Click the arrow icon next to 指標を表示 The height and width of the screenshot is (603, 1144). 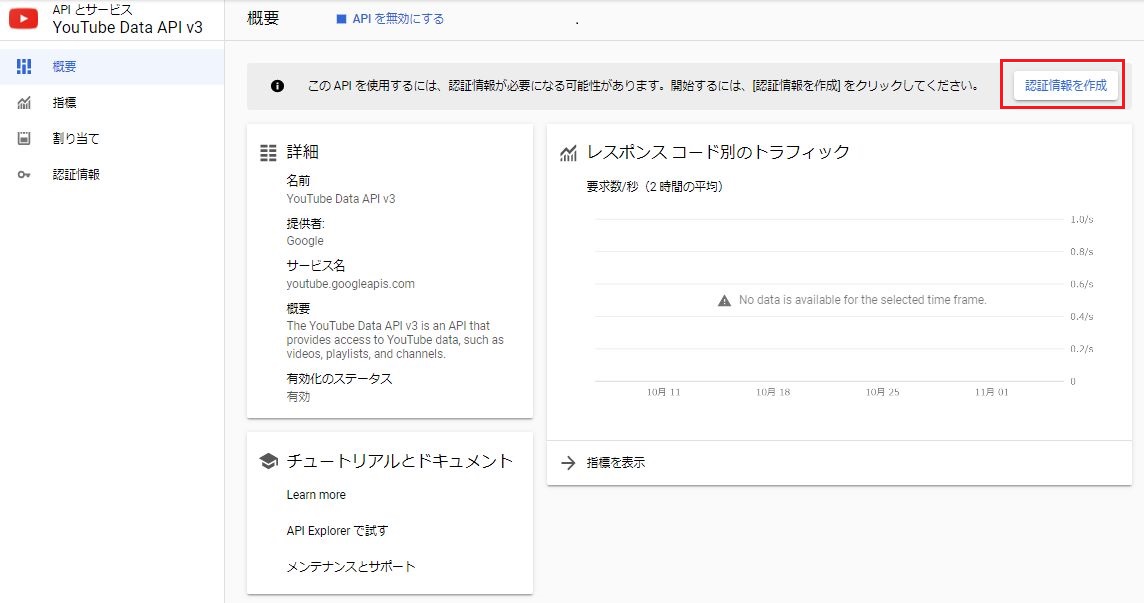(x=568, y=463)
